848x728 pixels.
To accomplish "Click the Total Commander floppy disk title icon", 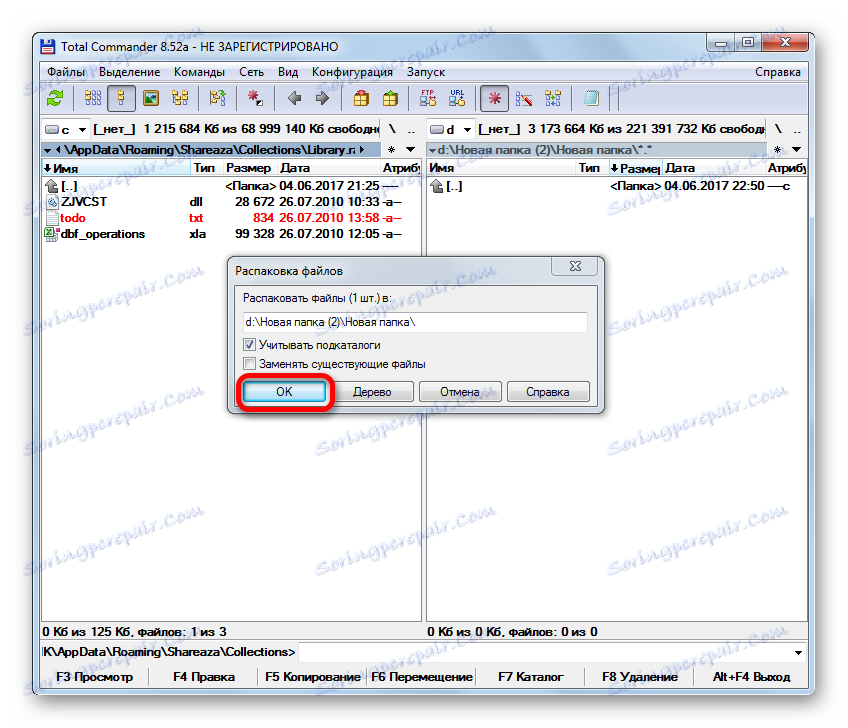I will (48, 47).
